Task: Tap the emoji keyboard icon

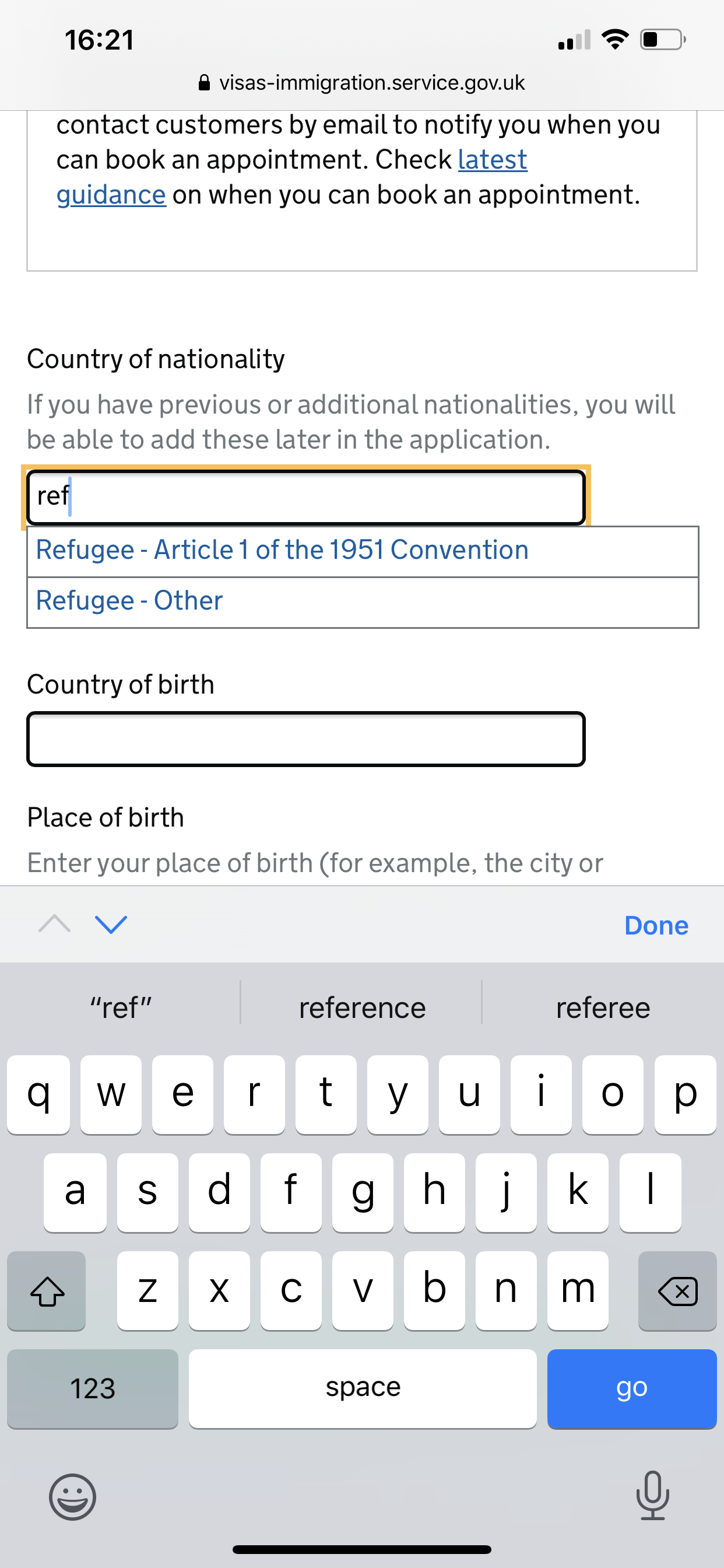Action: tap(72, 1497)
